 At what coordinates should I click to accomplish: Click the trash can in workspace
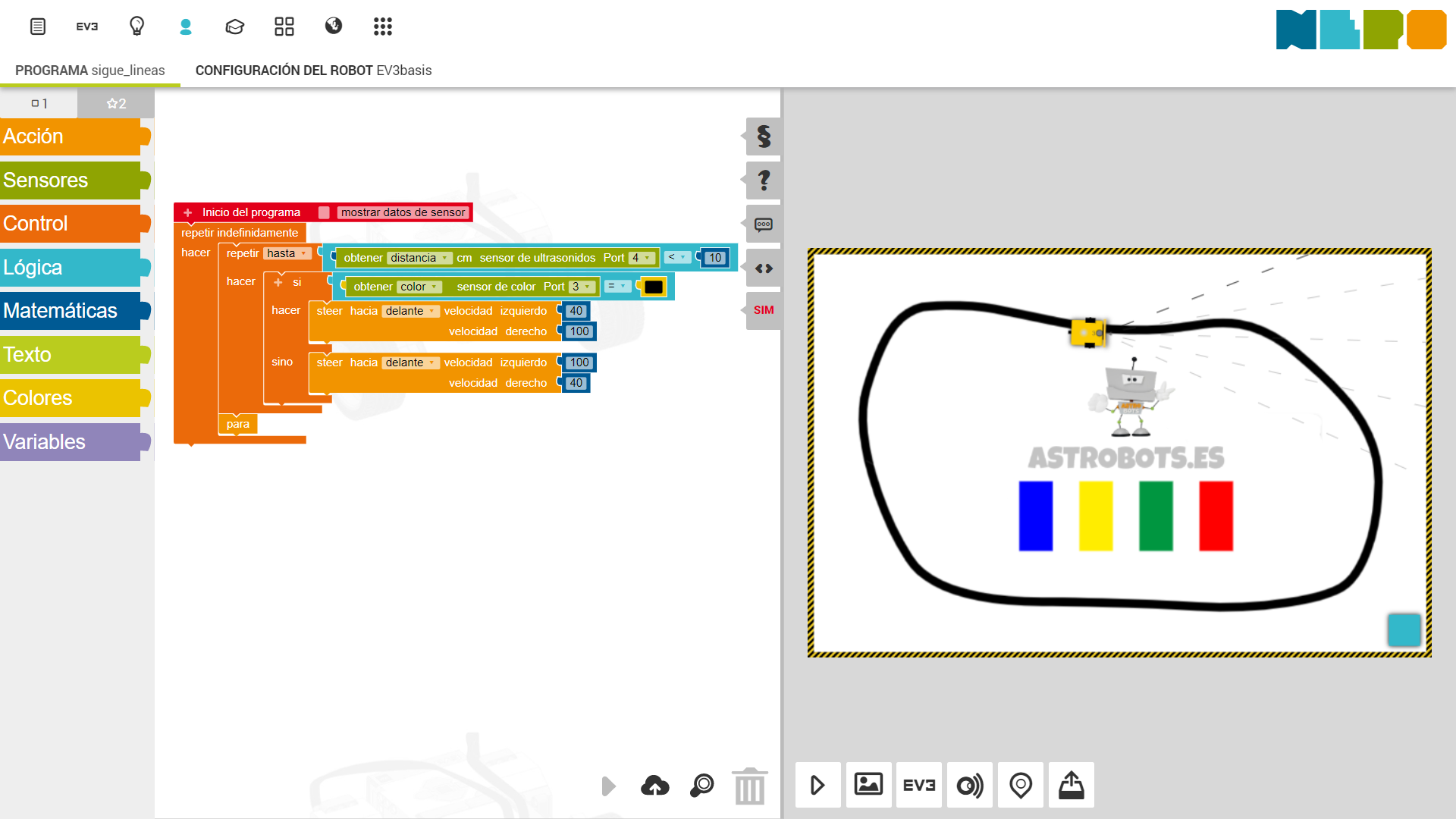(x=749, y=786)
